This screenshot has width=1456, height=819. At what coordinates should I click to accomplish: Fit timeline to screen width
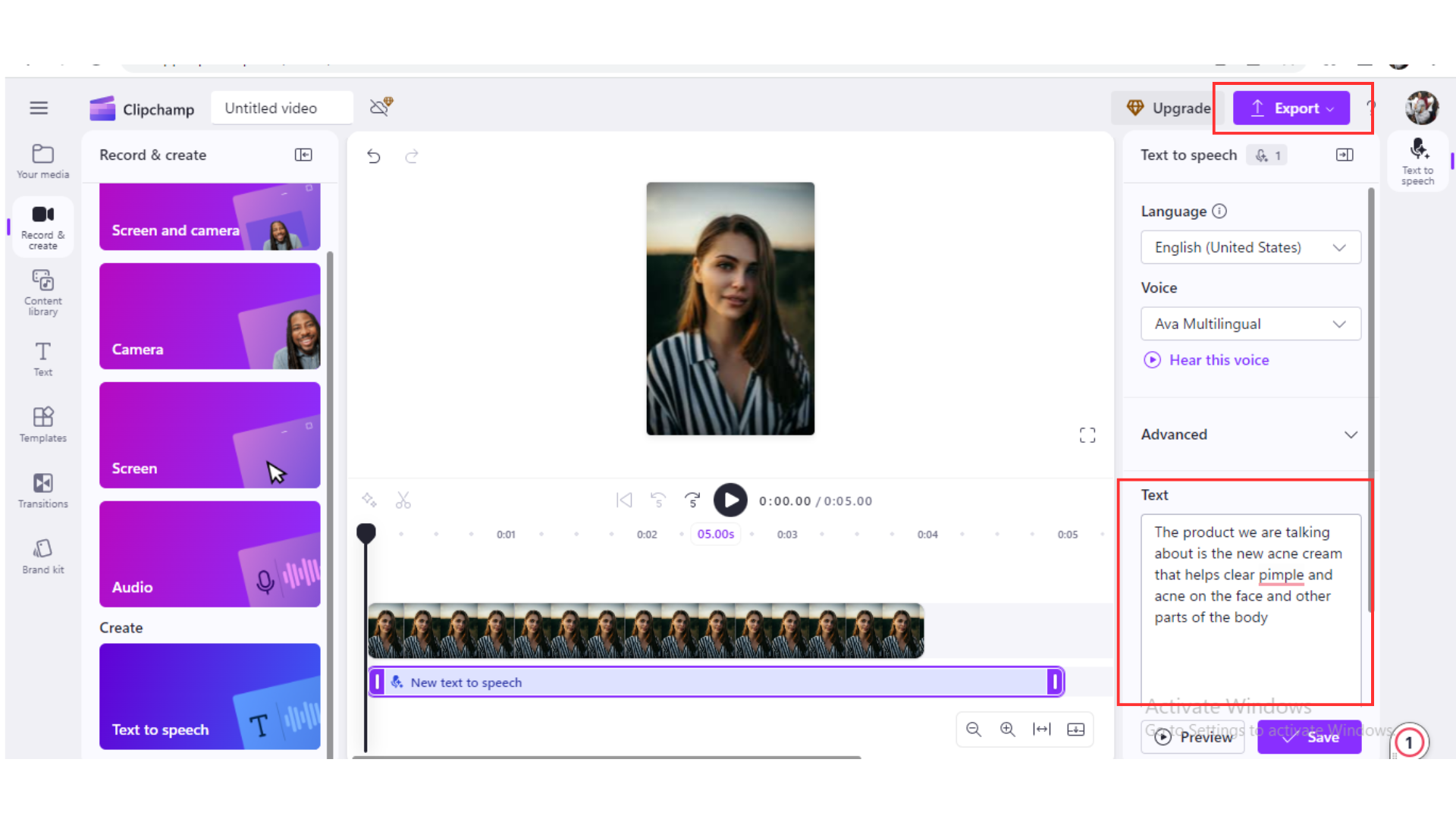(x=1042, y=730)
